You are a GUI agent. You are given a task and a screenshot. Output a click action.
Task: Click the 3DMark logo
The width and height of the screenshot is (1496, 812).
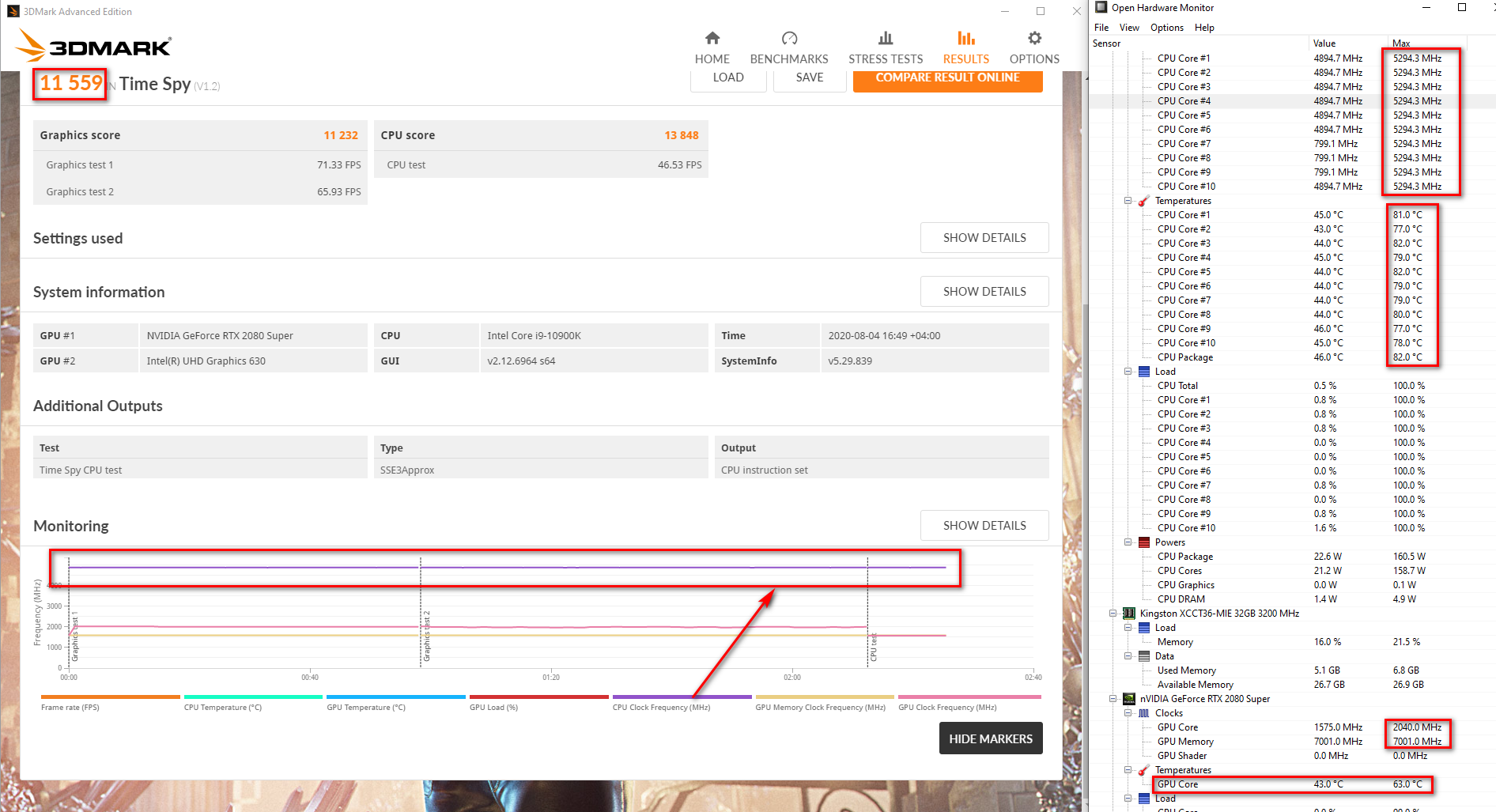(x=93, y=46)
